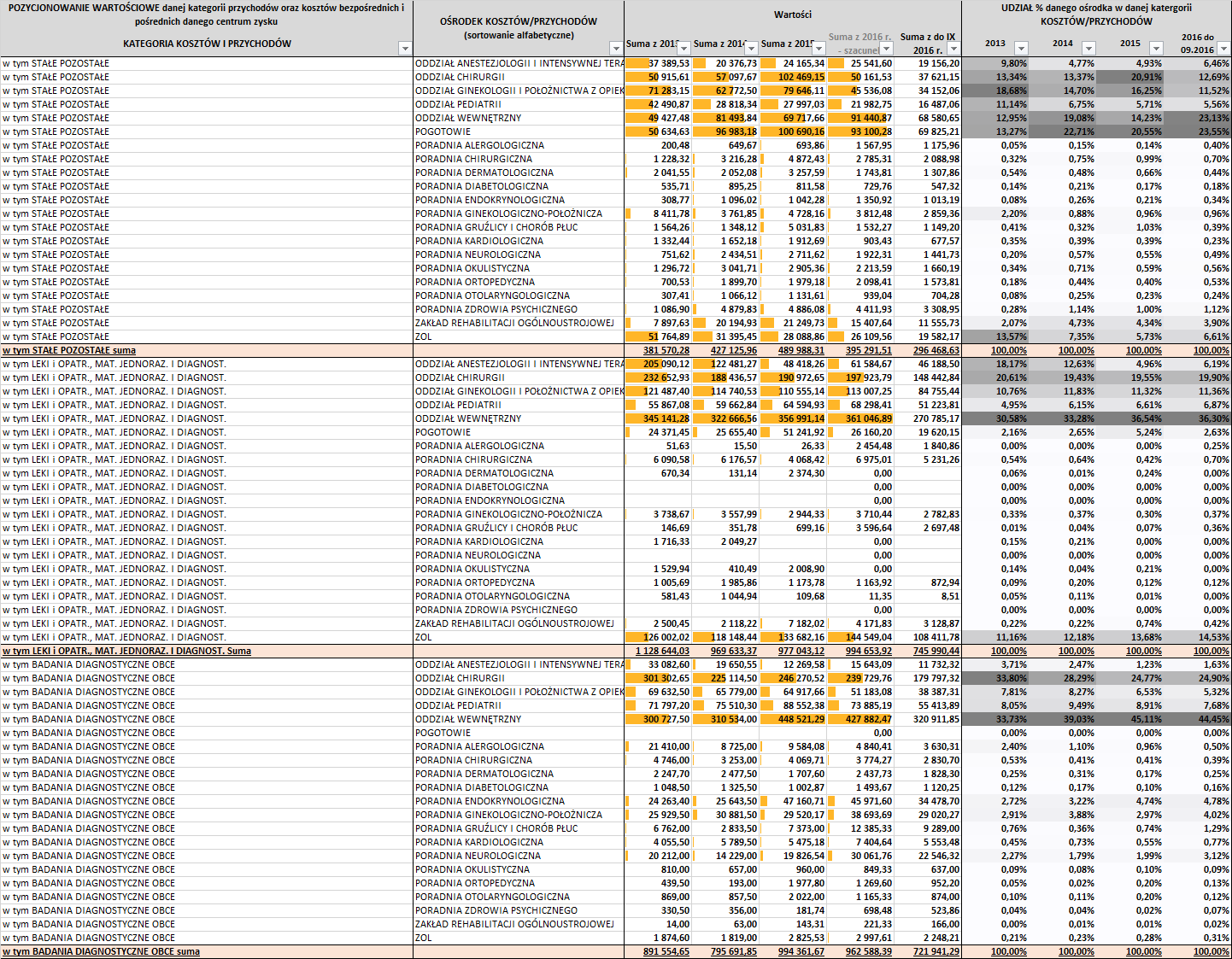Click the value cell 205 090,12
Viewport: 1232px width, 959px height.
[x=658, y=364]
